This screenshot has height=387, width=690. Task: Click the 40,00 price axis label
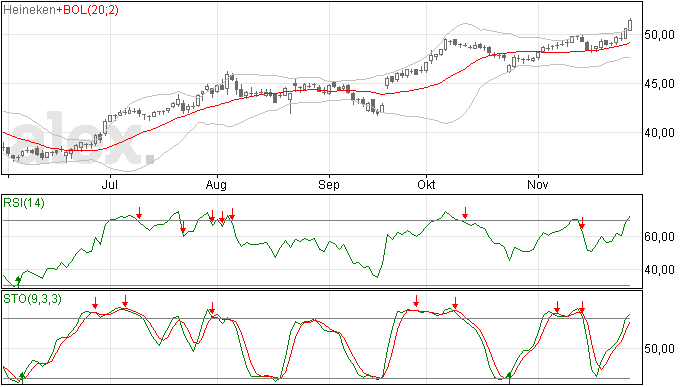659,133
